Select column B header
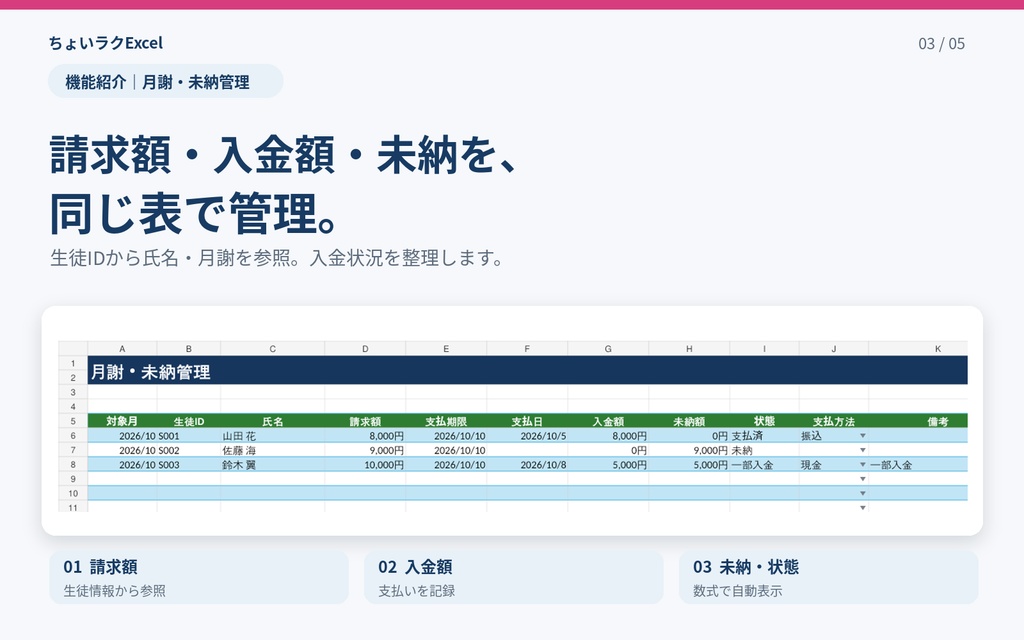 pyautogui.click(x=189, y=349)
